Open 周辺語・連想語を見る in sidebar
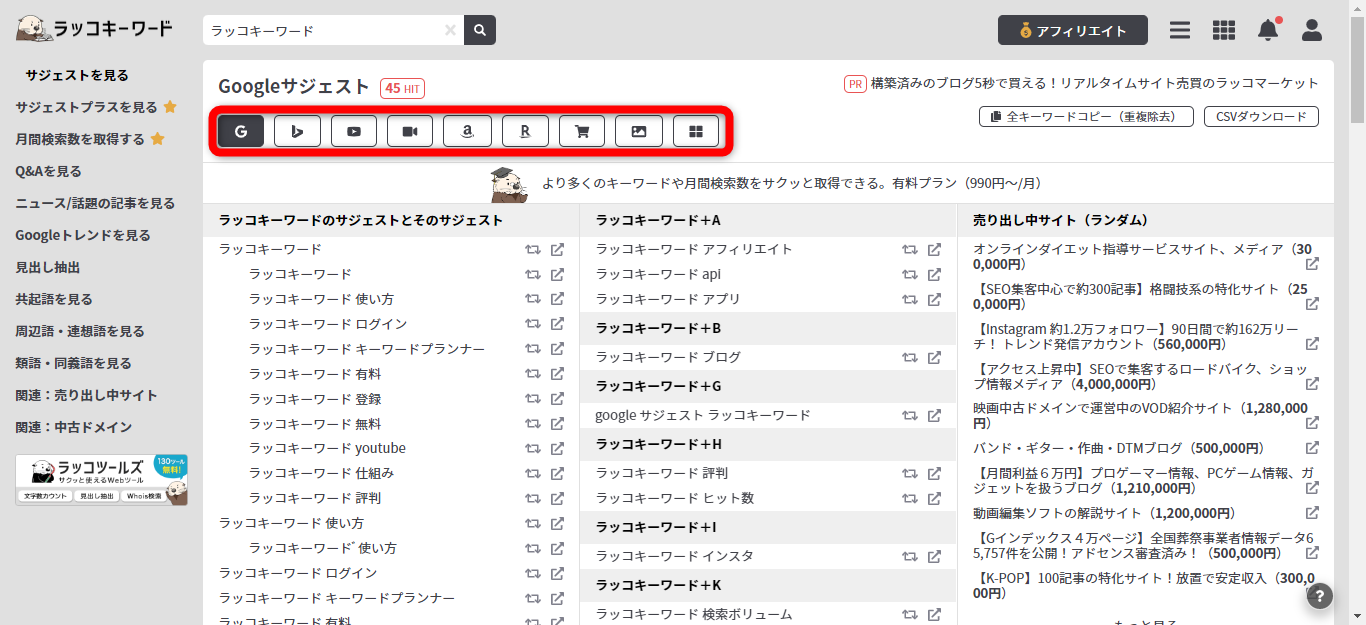This screenshot has width=1366, height=625. 80,331
